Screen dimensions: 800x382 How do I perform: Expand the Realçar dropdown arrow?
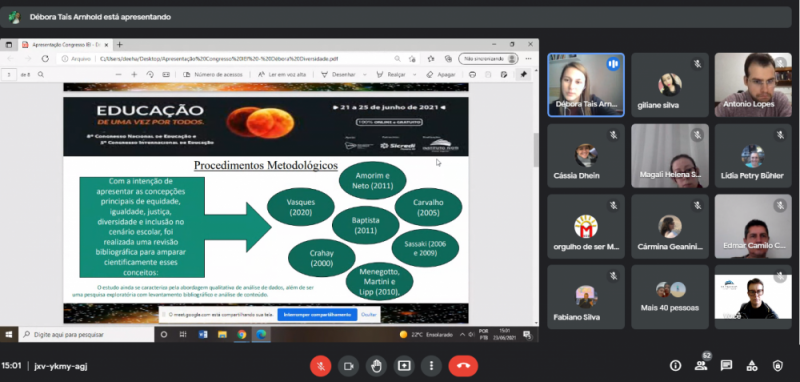414,74
